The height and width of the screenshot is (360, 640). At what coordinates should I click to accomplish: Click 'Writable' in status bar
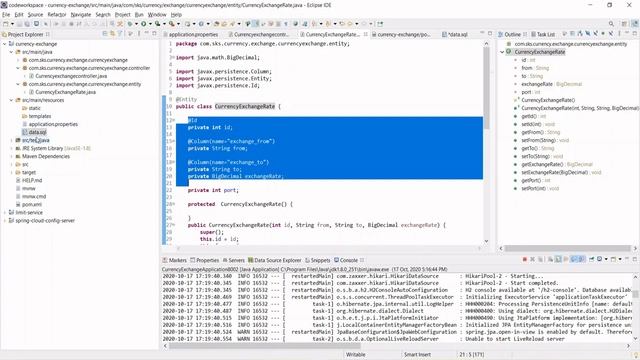pos(356,355)
